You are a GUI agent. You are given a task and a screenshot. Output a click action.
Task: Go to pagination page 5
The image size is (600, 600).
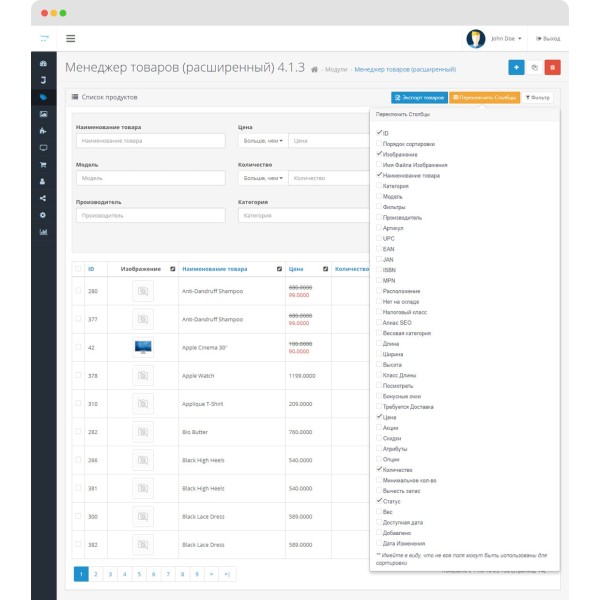click(x=139, y=574)
